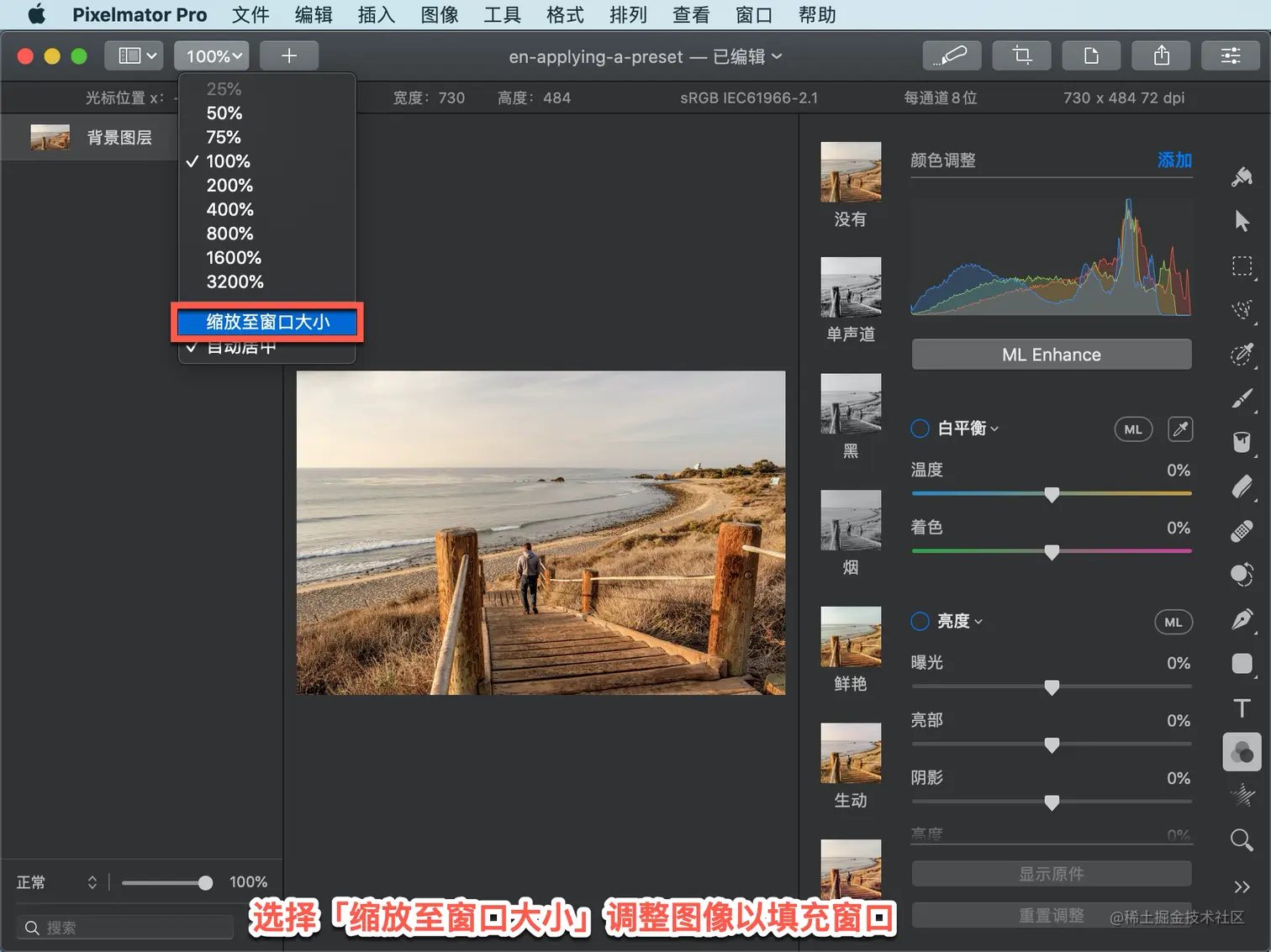Select the Color Adjustments tool
The height and width of the screenshot is (952, 1271).
(1242, 752)
